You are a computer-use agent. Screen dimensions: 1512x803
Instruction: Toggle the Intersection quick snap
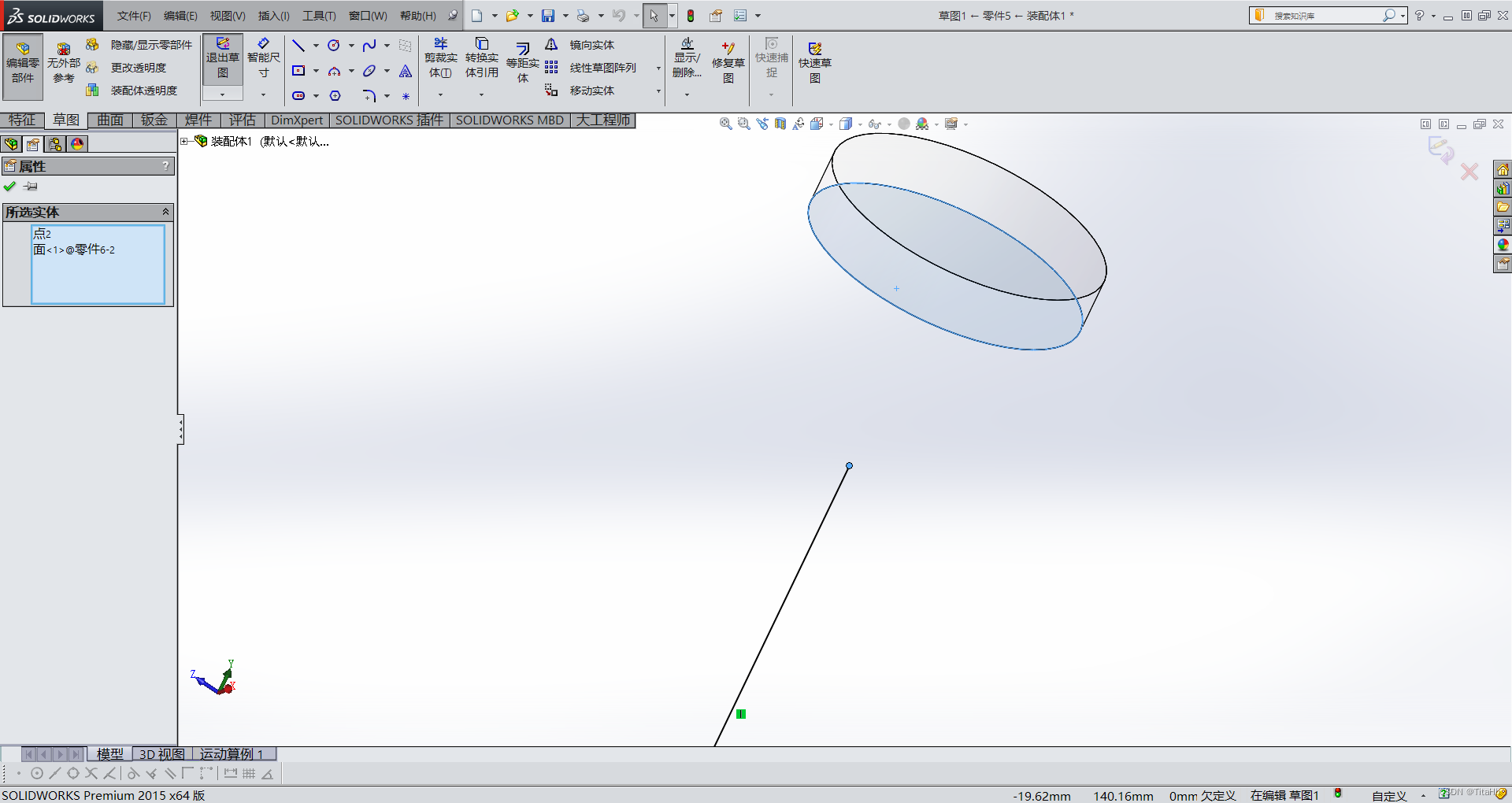pyautogui.click(x=91, y=774)
